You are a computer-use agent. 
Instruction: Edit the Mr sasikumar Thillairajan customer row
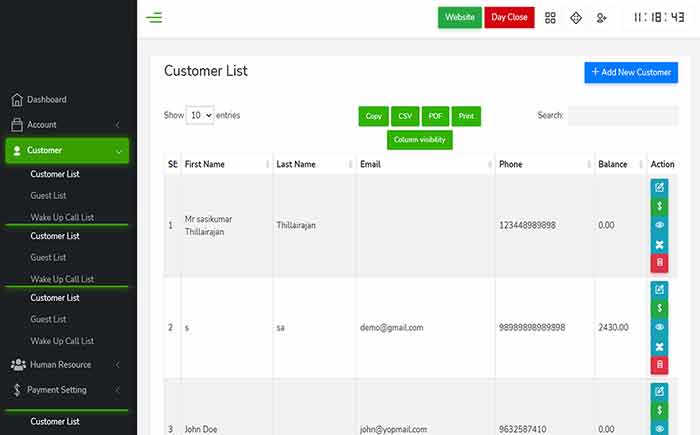click(659, 187)
